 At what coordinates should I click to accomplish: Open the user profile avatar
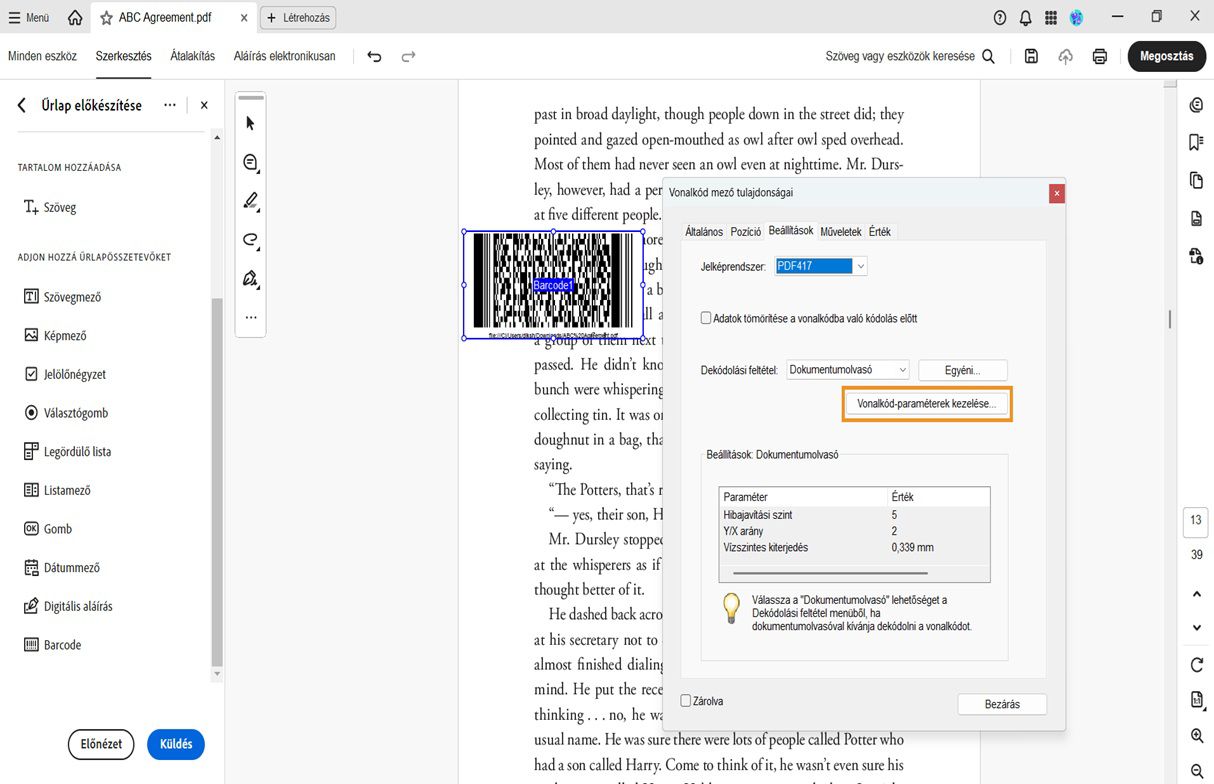tap(1077, 18)
